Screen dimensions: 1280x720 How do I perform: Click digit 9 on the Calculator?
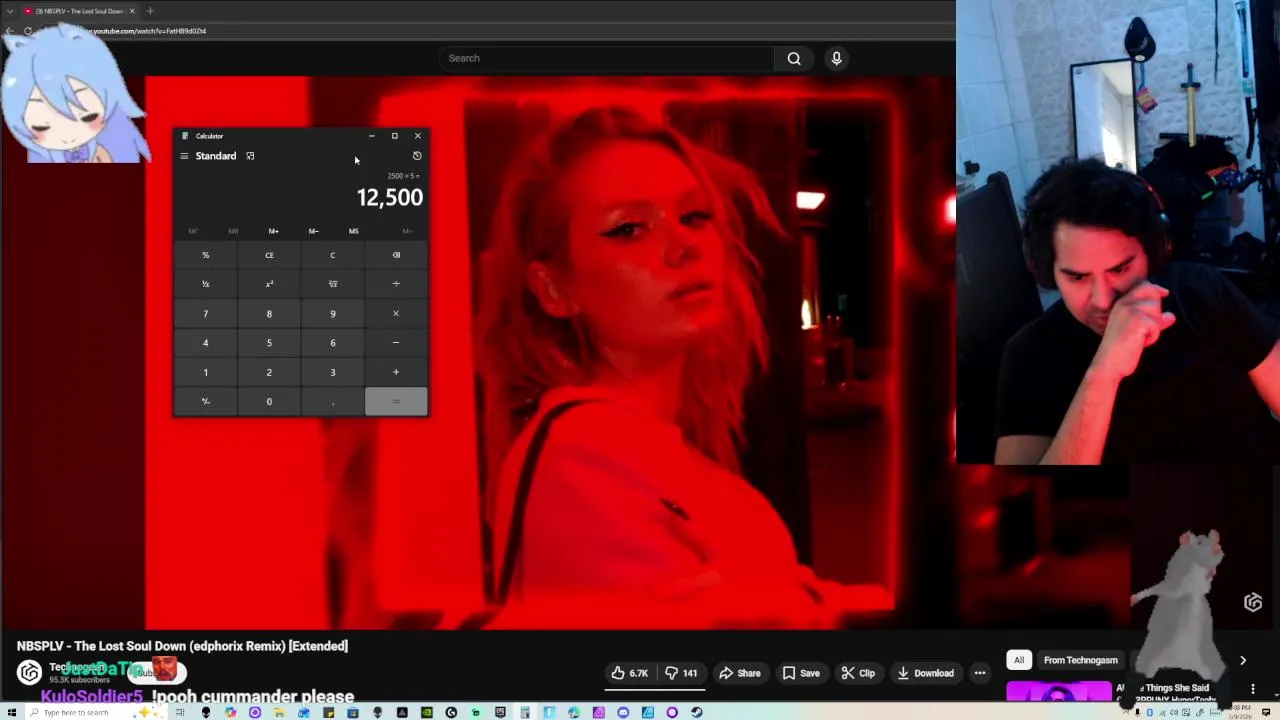(x=333, y=314)
